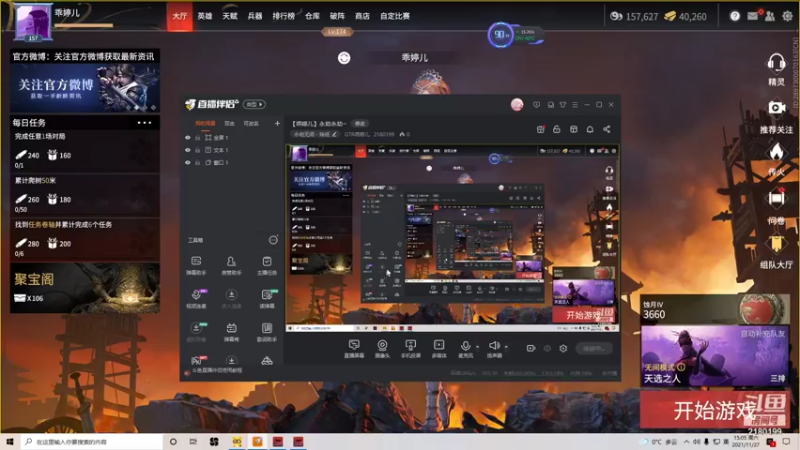Viewport: 800px width, 450px height.
Task: Click the layout grid icon above the preview
Action: tap(573, 130)
